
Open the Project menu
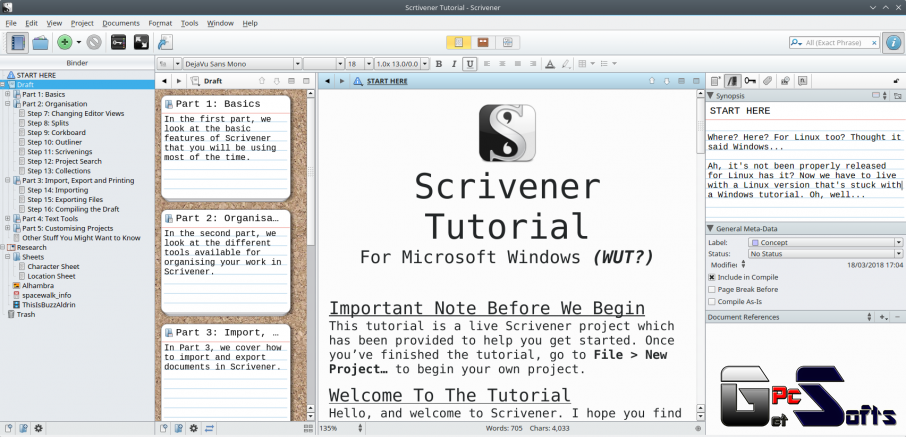point(82,23)
